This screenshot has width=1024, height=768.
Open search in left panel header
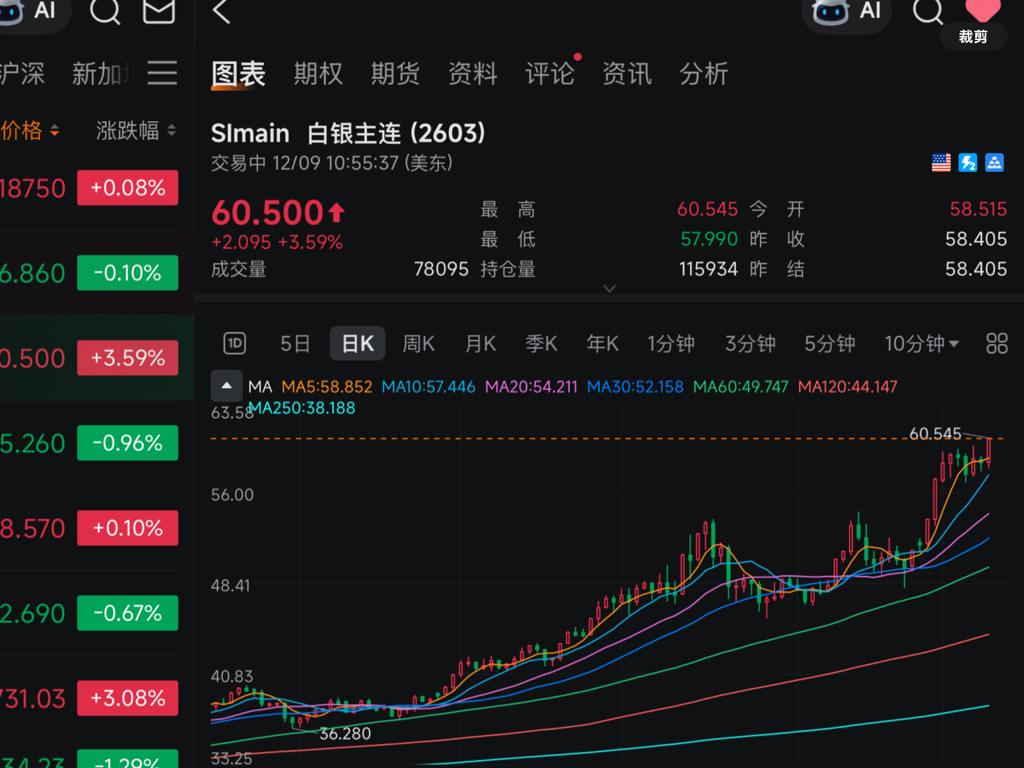[x=105, y=11]
